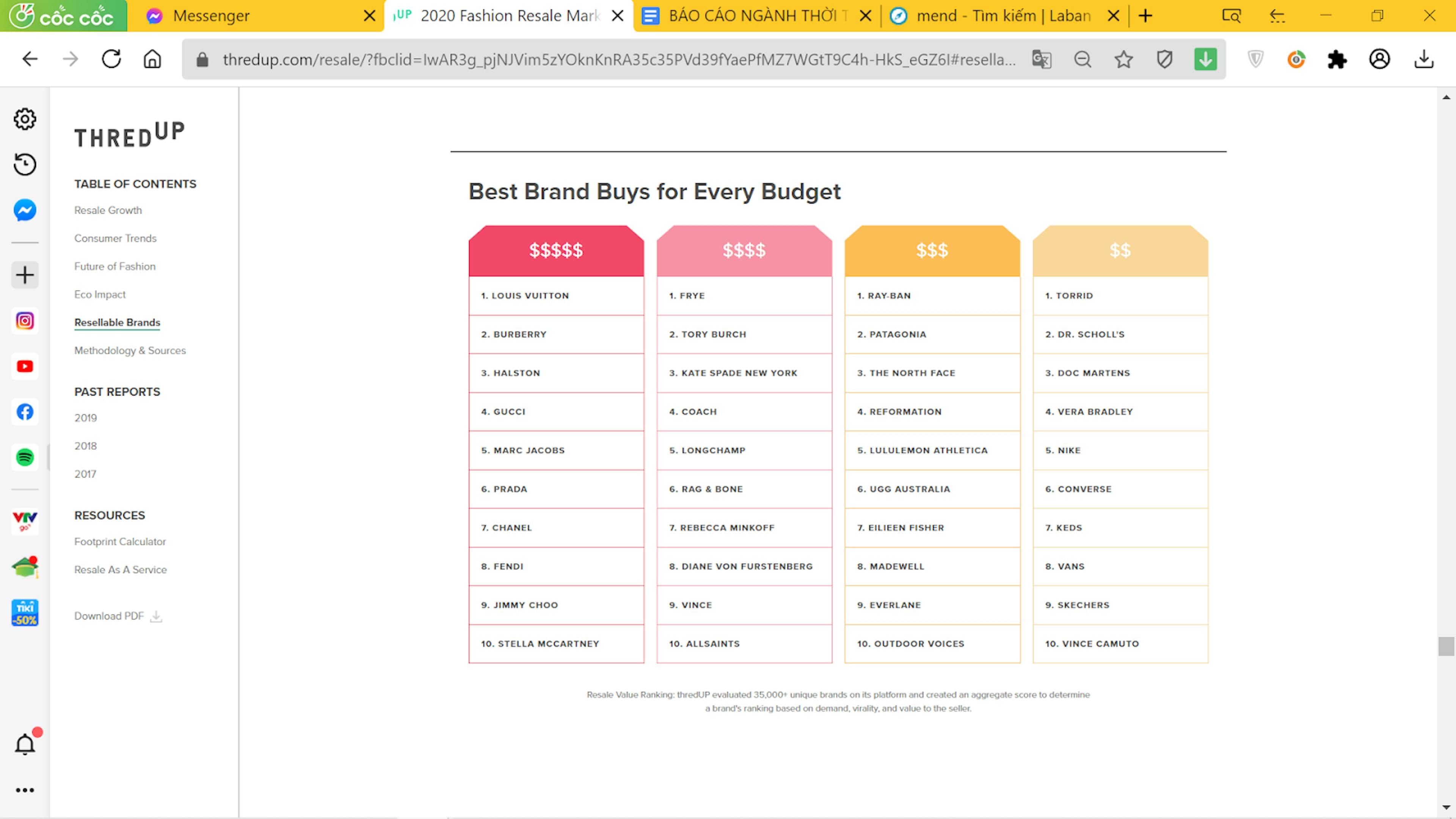Go forward to next page
The image size is (1456, 819).
(71, 59)
